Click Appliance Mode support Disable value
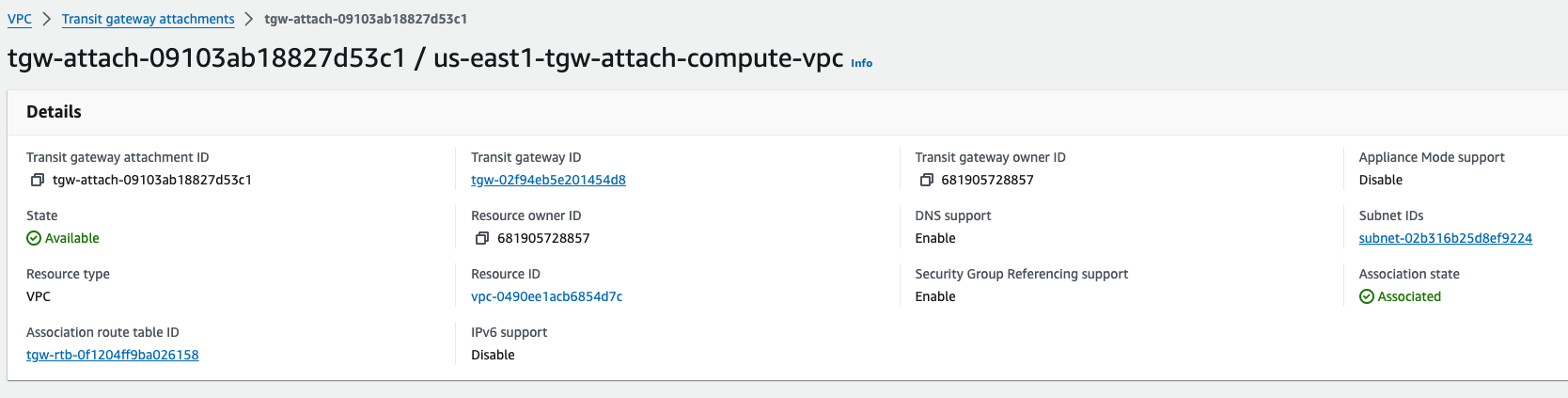 [1381, 180]
